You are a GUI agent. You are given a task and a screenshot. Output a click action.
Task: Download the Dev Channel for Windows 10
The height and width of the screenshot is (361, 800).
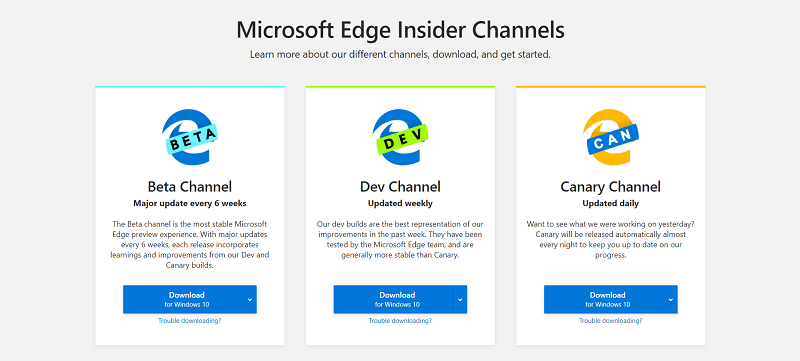pyautogui.click(x=393, y=299)
